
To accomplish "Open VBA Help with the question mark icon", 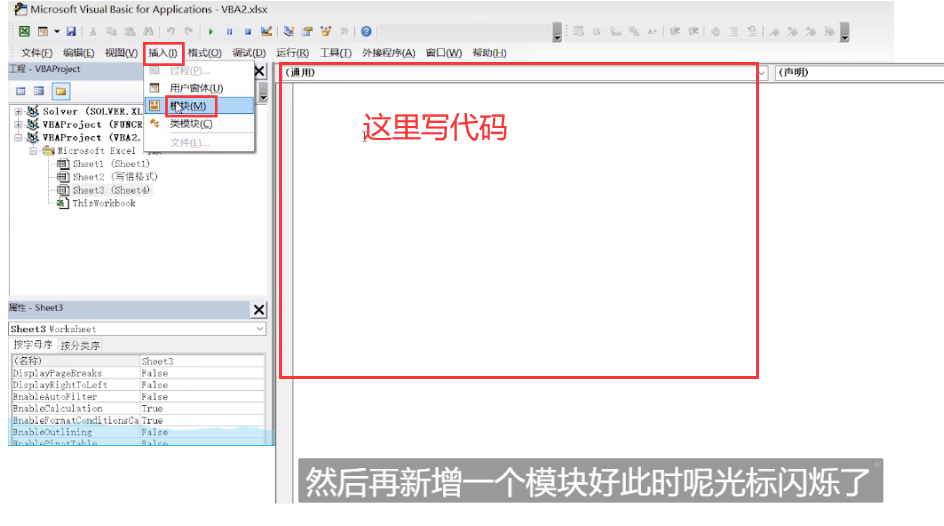I will click(x=366, y=31).
